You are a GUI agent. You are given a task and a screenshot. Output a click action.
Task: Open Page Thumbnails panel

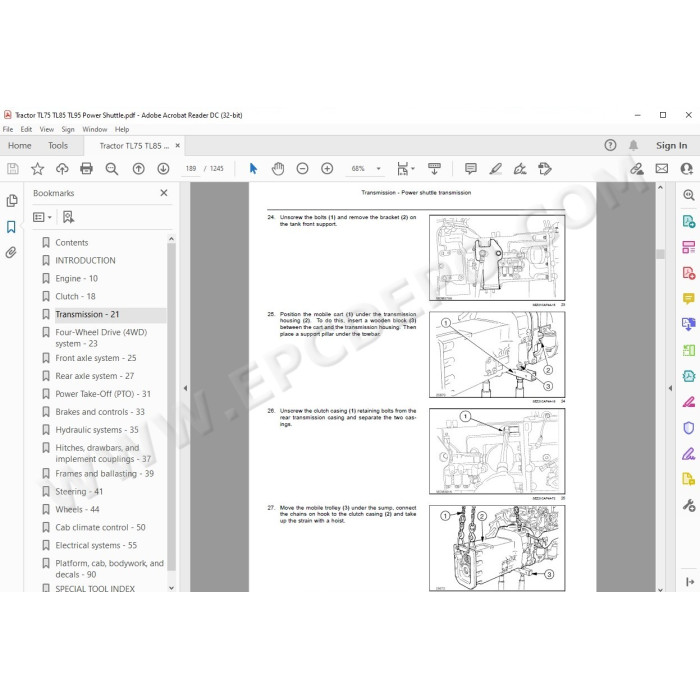tap(12, 201)
